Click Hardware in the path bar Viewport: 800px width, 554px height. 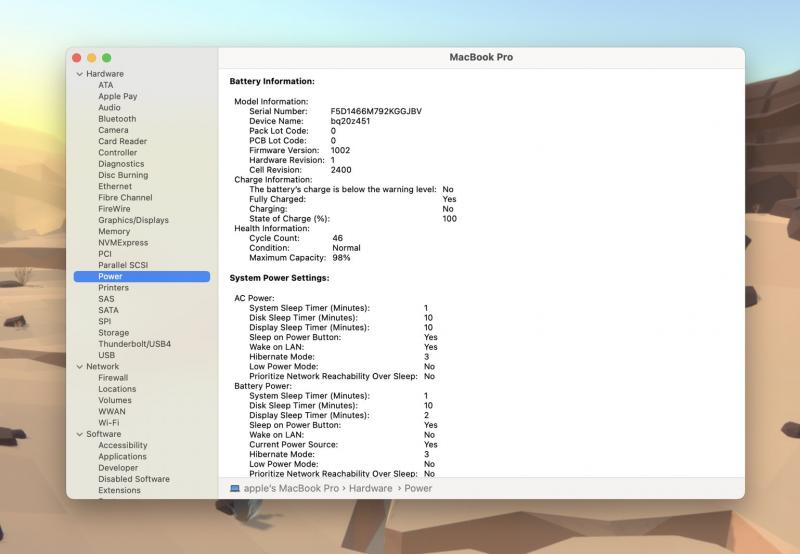click(370, 488)
